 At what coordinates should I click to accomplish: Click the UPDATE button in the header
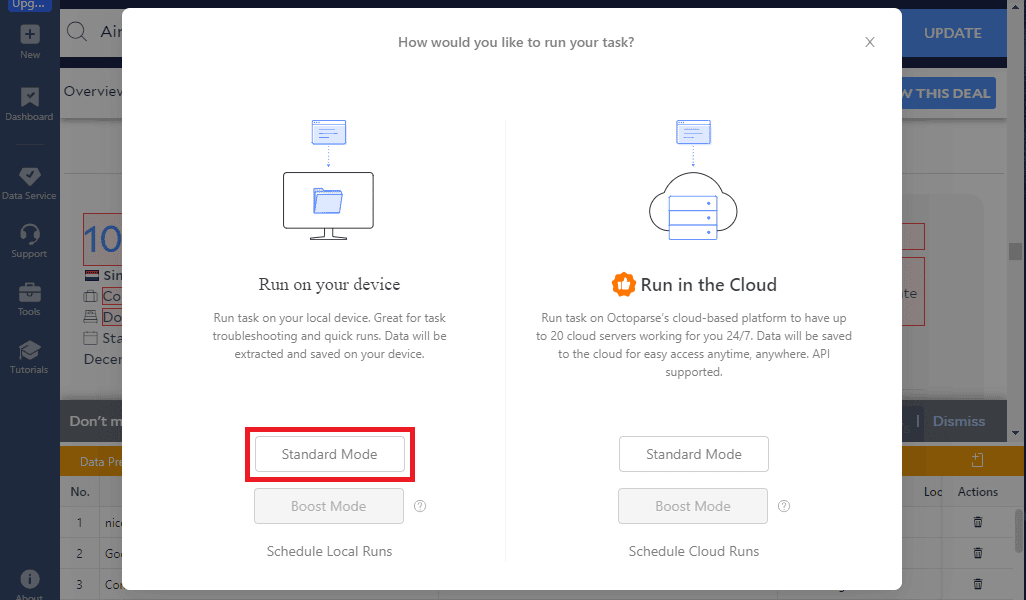pos(953,33)
